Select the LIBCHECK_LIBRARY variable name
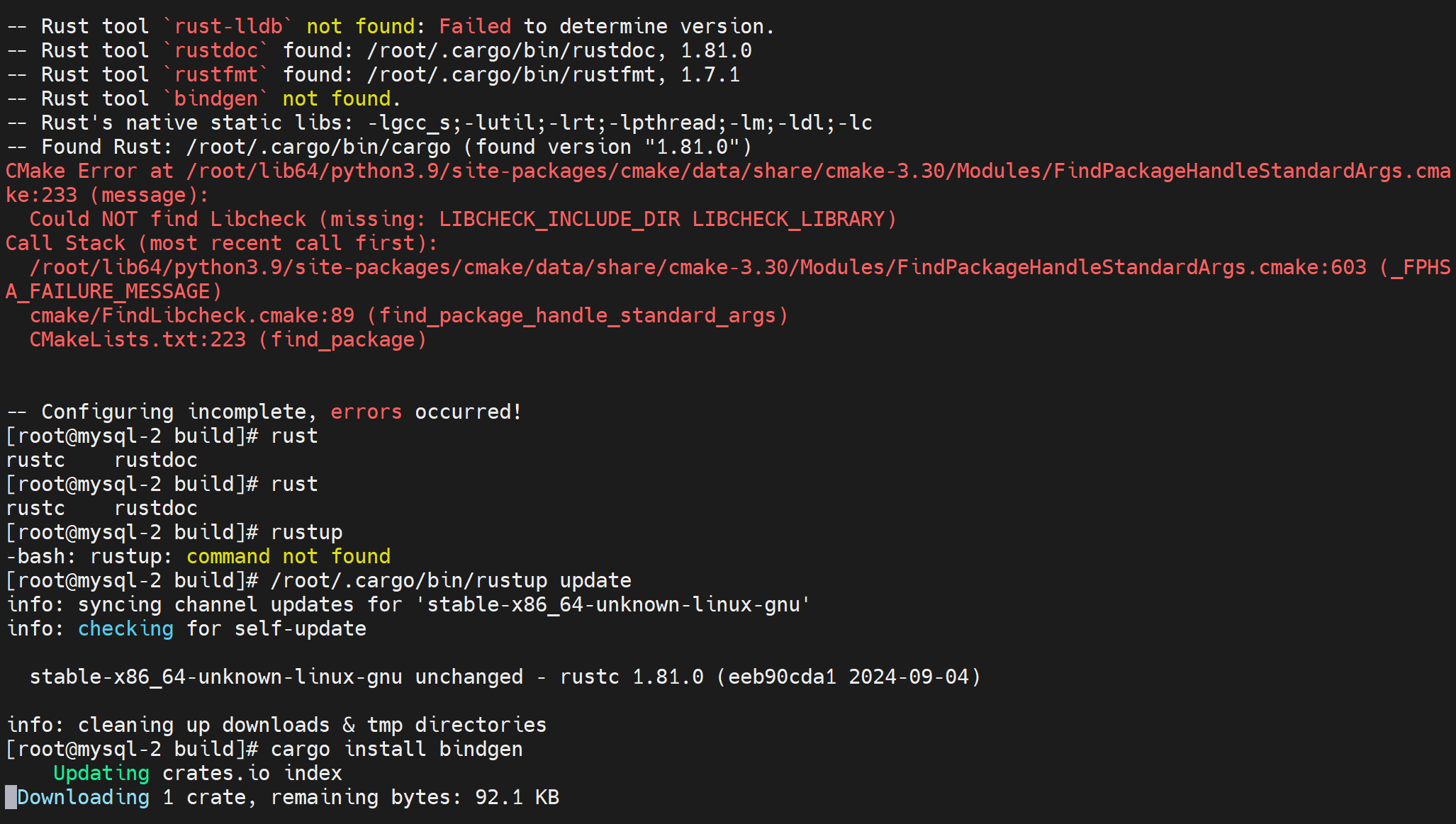This screenshot has width=1456, height=824. [x=789, y=219]
